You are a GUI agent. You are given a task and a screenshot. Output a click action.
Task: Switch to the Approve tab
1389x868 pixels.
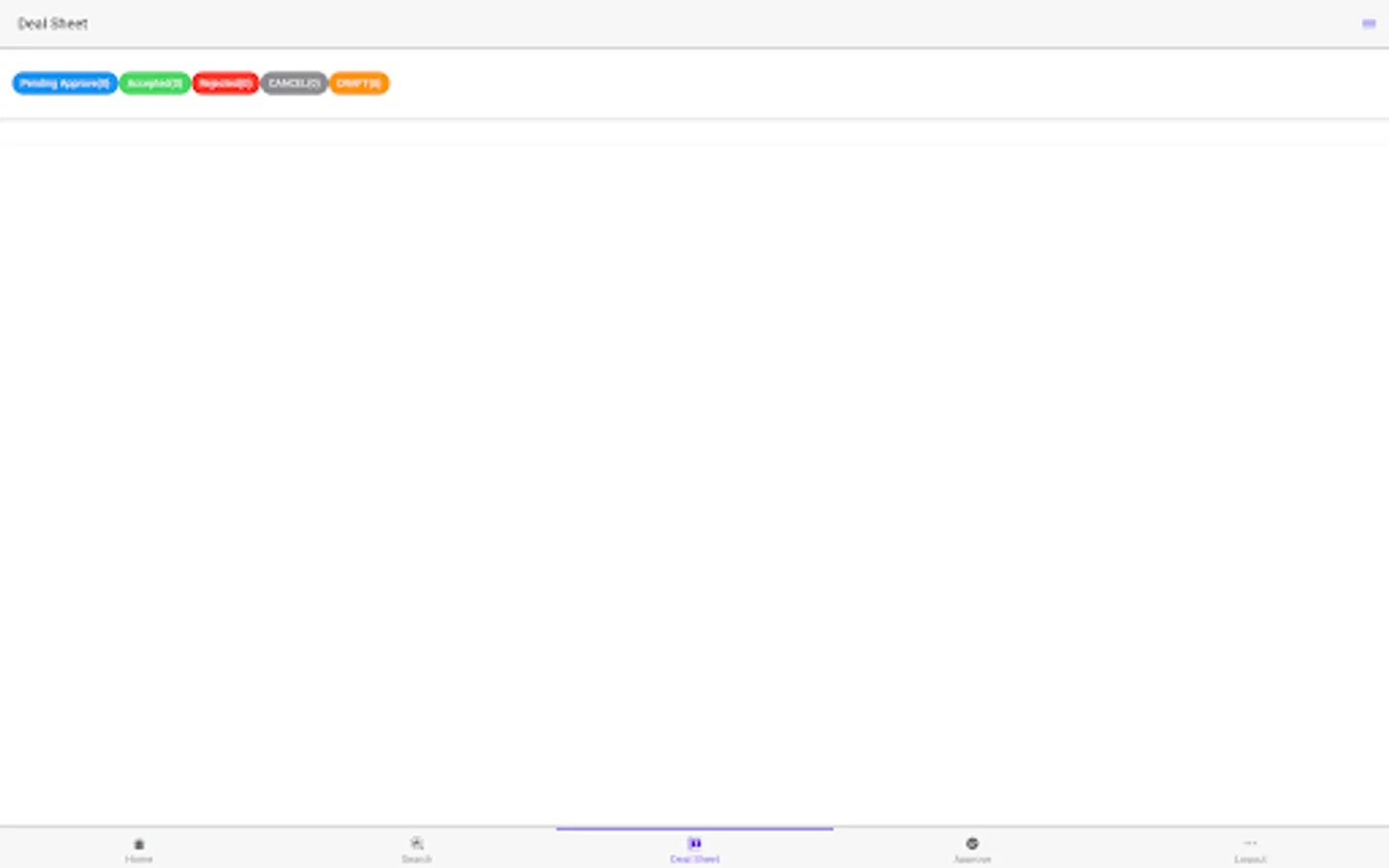(971, 851)
